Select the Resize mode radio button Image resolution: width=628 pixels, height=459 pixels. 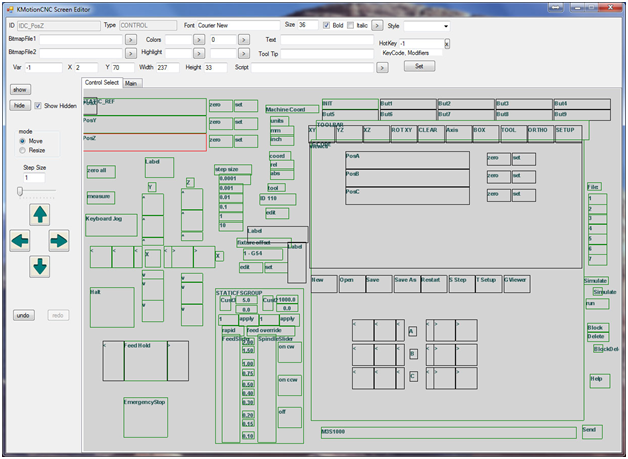23,150
